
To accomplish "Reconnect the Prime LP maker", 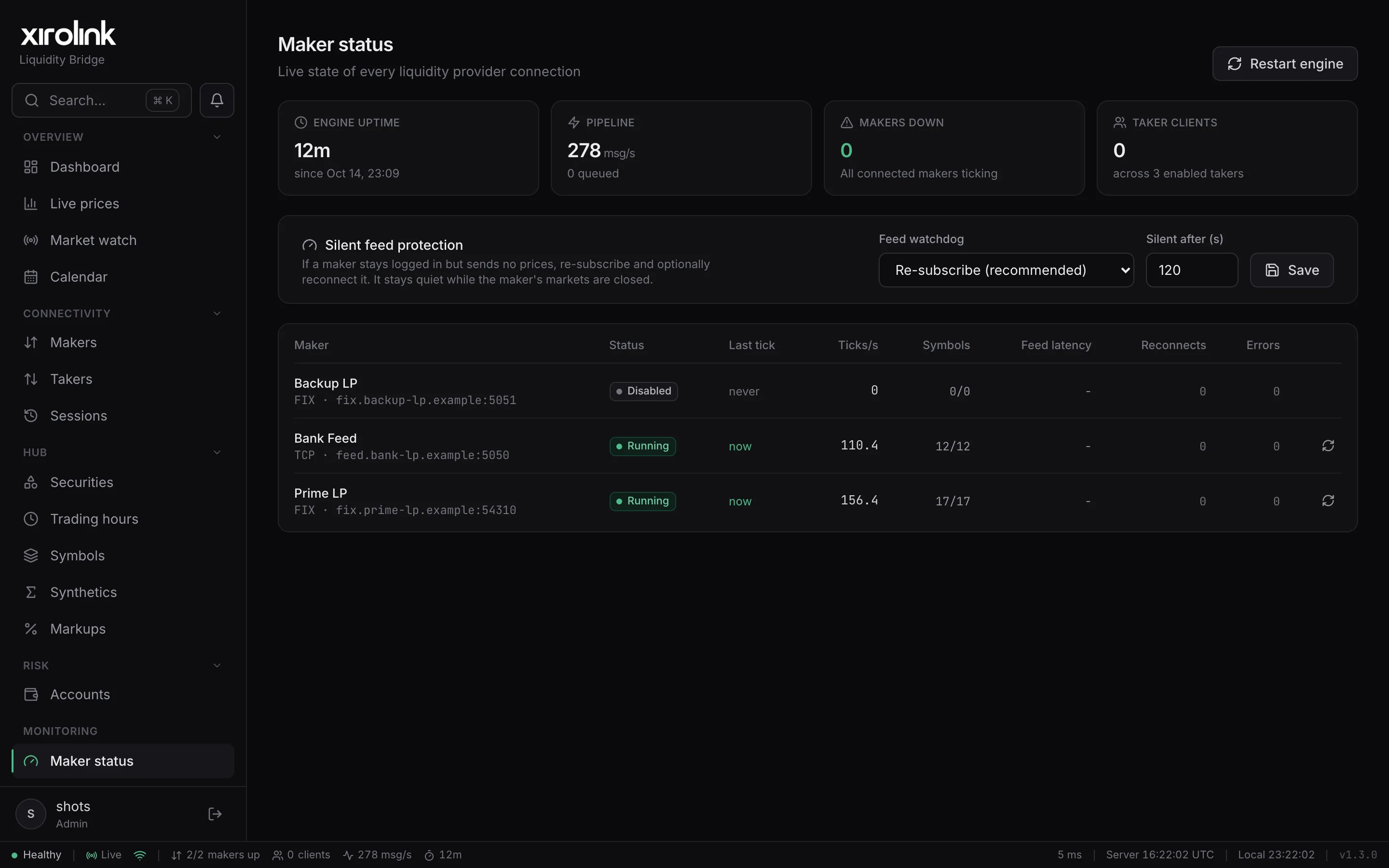I will (1328, 501).
